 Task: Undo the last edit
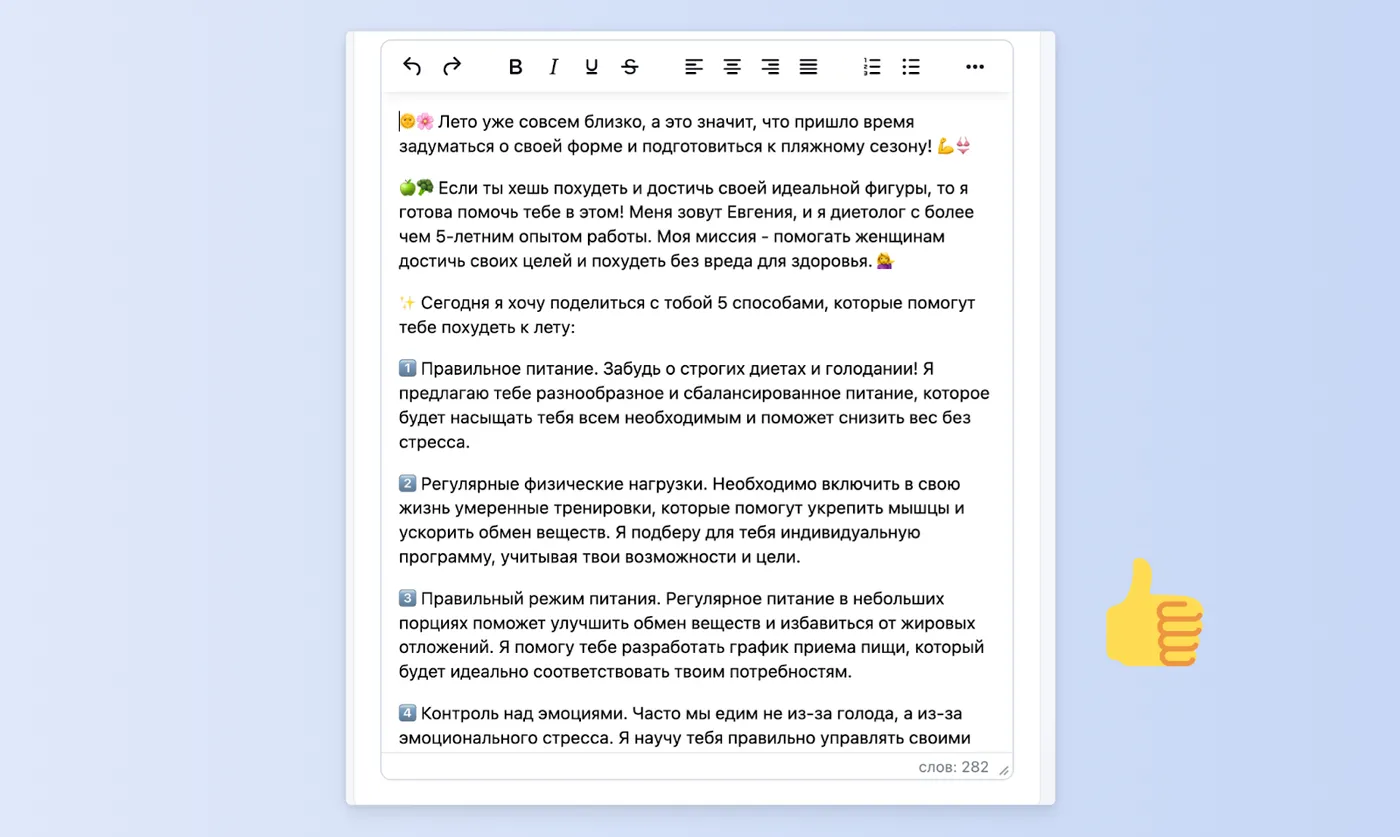412,67
